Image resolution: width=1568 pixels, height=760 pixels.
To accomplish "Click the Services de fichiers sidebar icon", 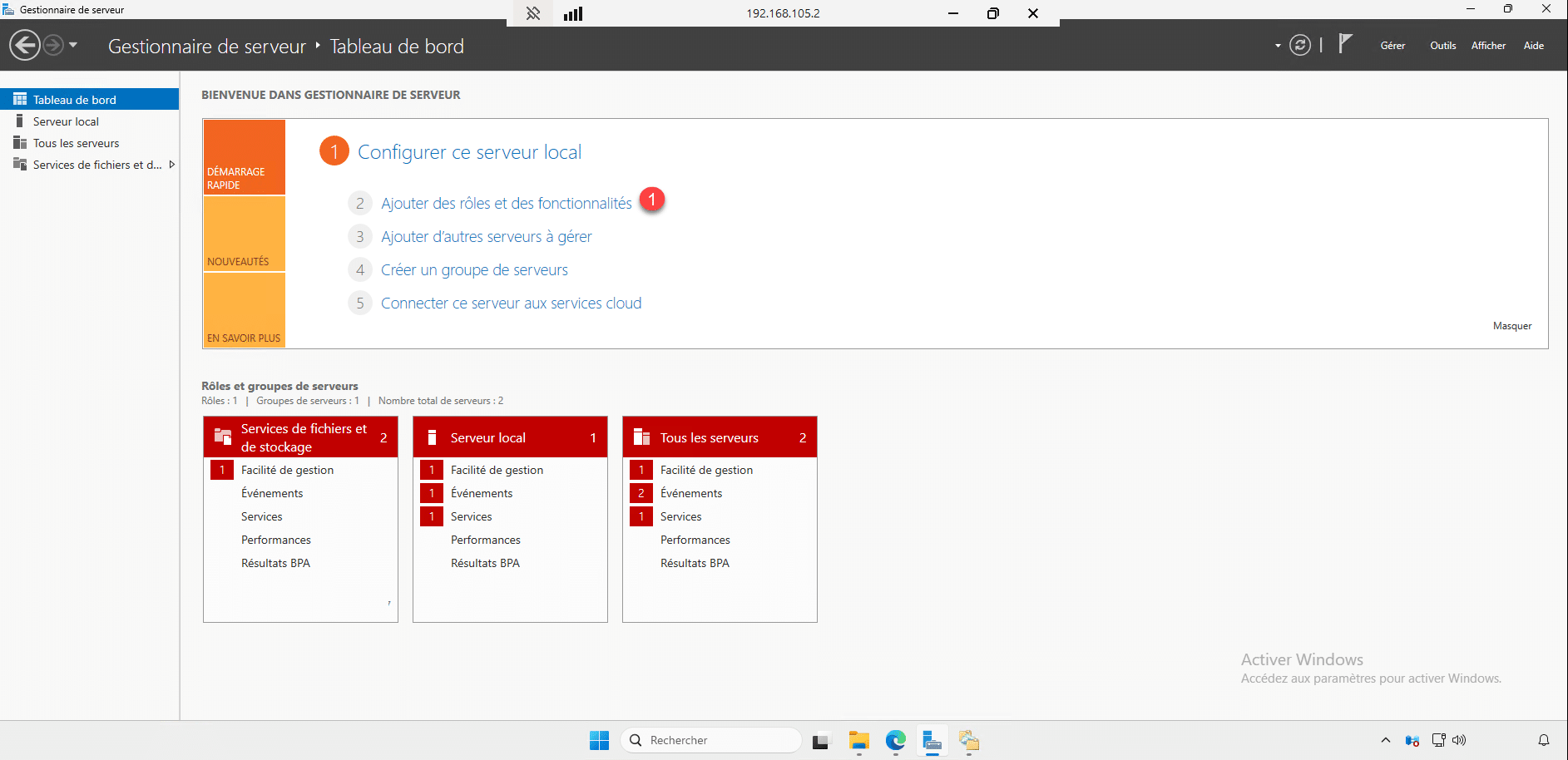I will point(20,165).
